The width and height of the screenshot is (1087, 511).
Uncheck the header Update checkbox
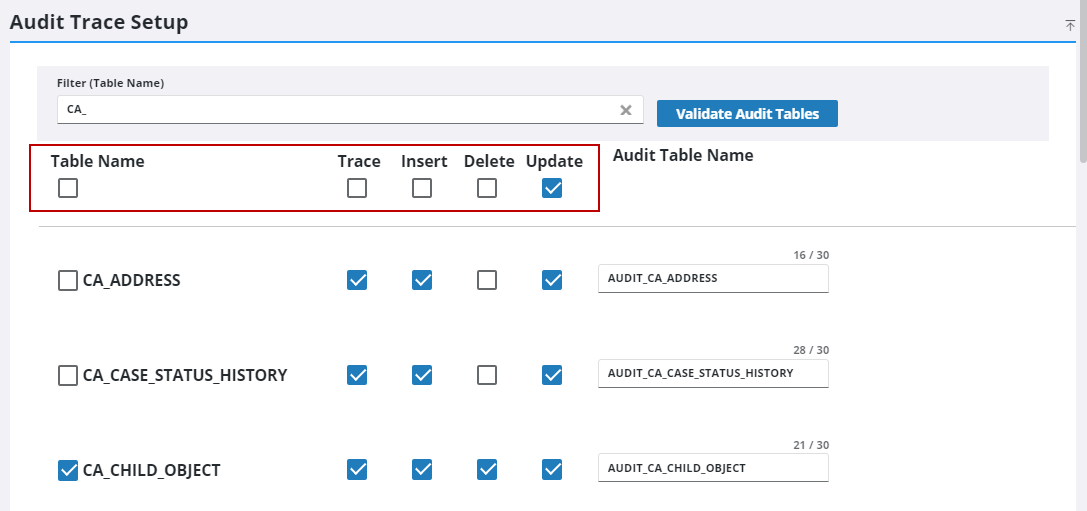(x=552, y=188)
